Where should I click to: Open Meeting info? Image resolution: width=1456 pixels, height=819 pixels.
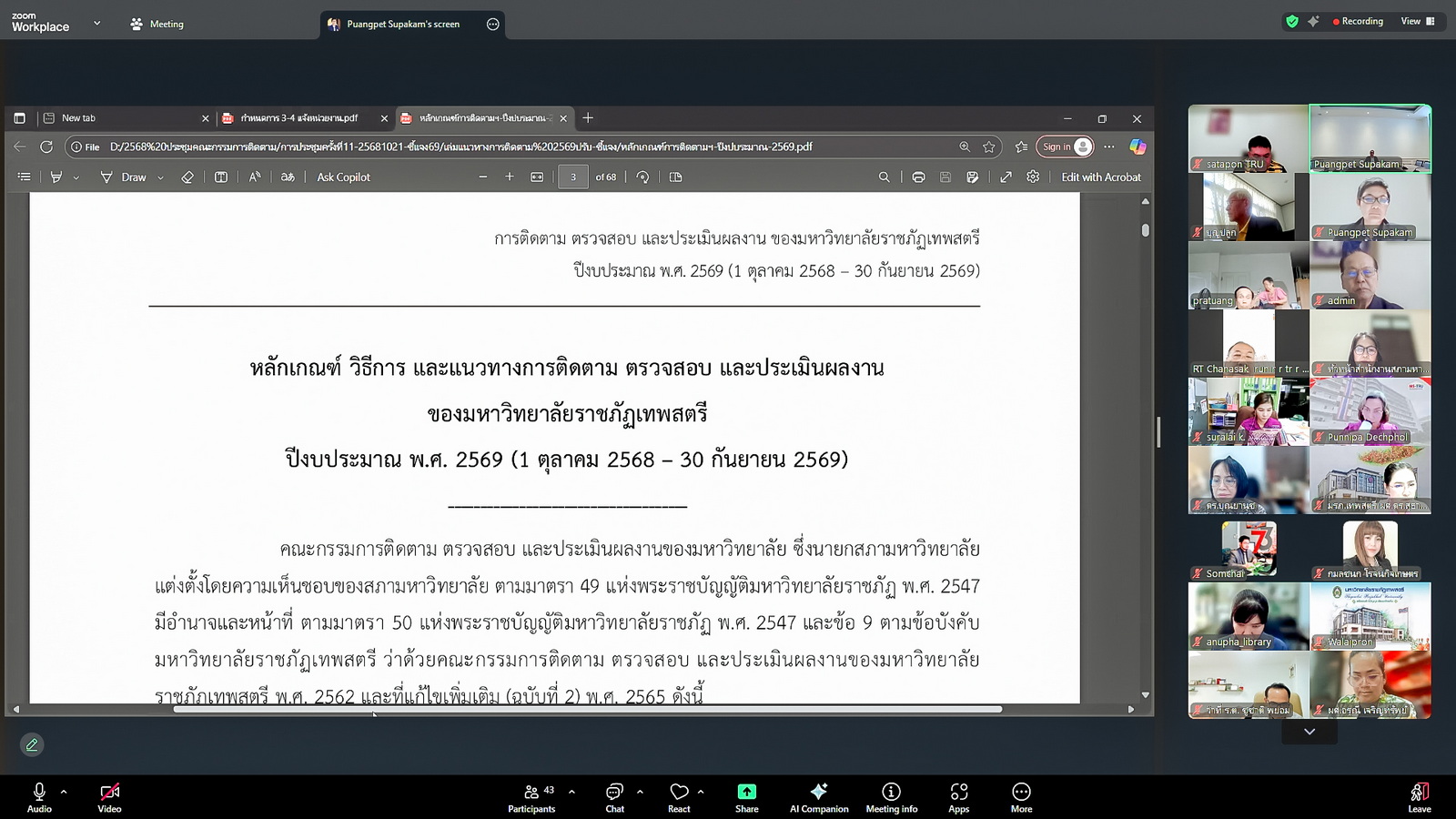[x=891, y=797]
